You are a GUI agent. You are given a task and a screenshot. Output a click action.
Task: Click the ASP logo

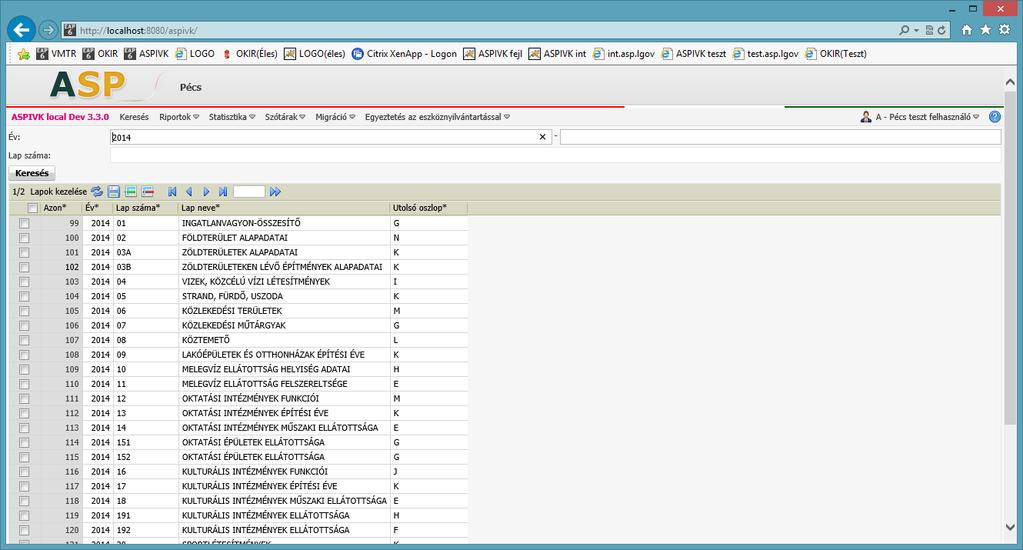(x=88, y=85)
